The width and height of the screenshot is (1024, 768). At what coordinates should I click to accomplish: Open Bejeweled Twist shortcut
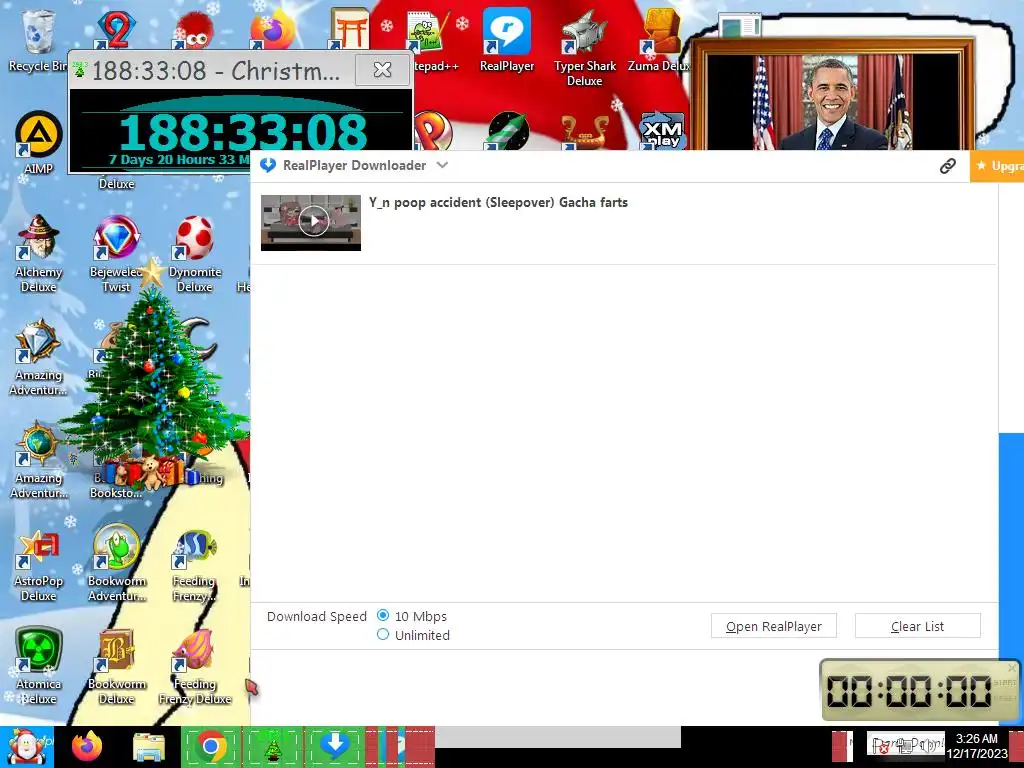coord(116,253)
